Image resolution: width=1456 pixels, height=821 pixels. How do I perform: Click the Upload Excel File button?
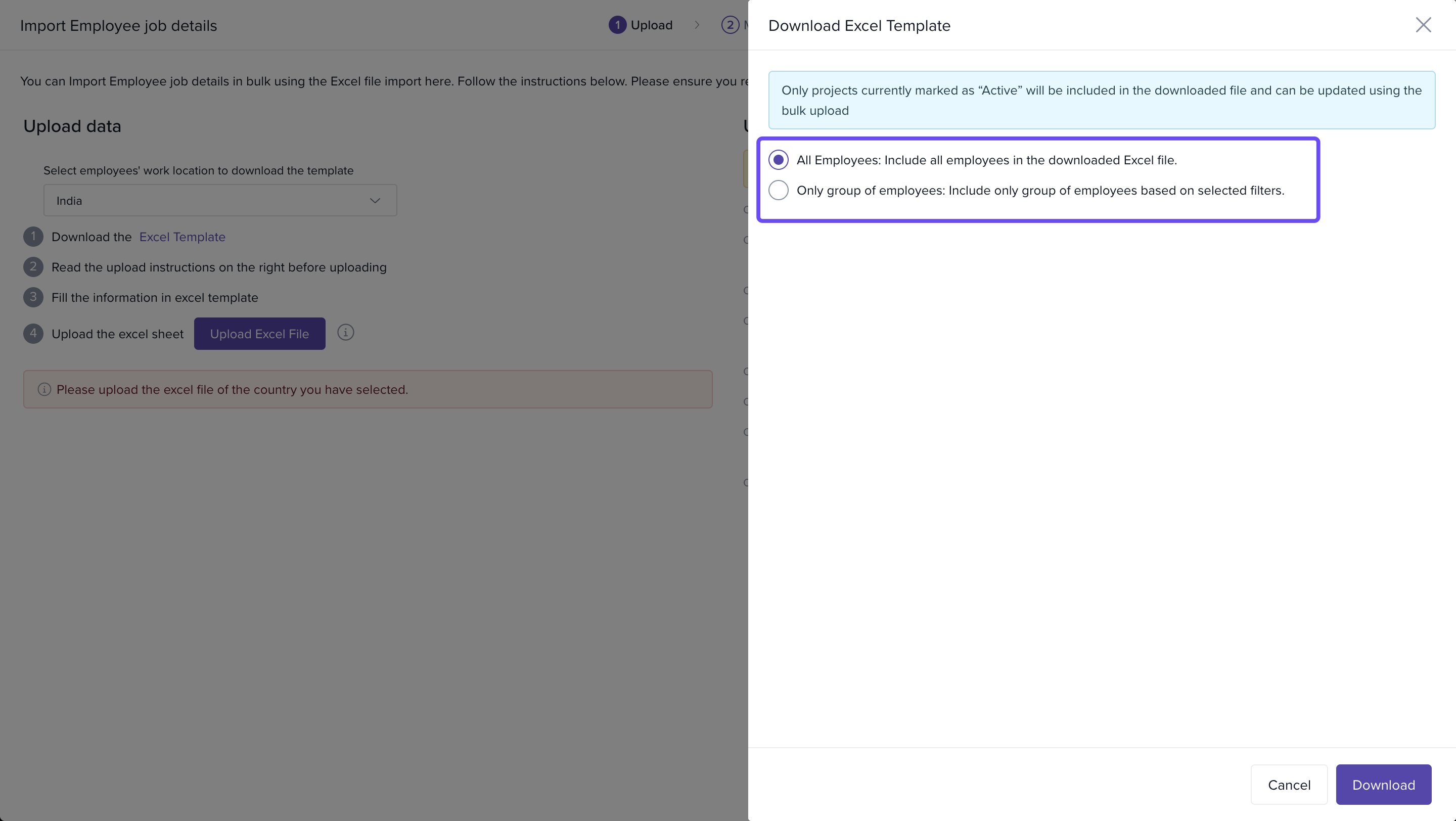click(259, 333)
